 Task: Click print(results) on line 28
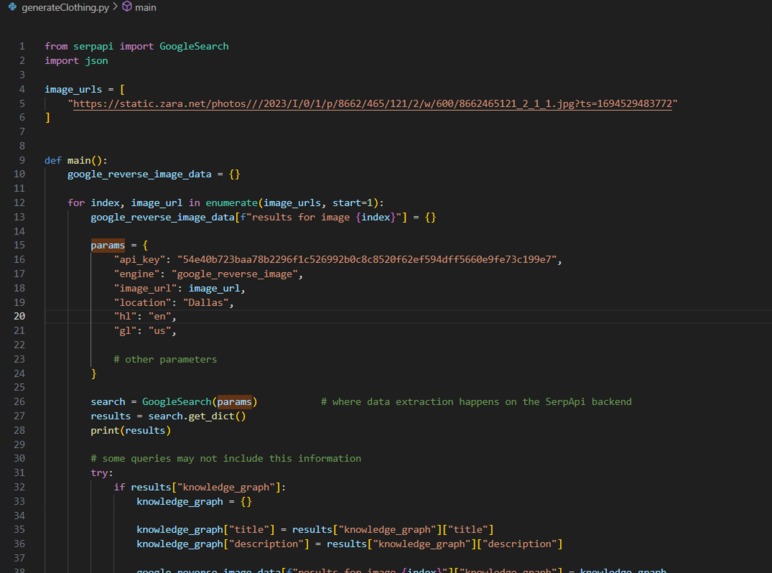(x=130, y=430)
